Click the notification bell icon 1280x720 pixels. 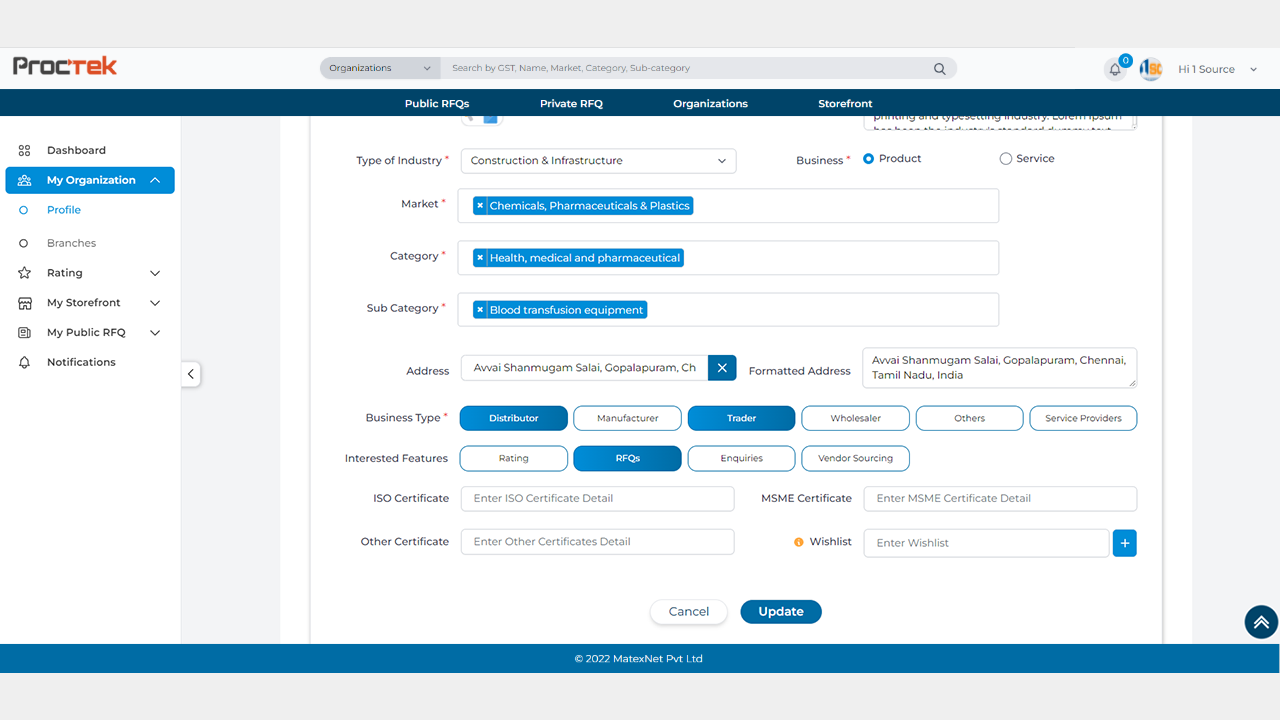point(1115,69)
